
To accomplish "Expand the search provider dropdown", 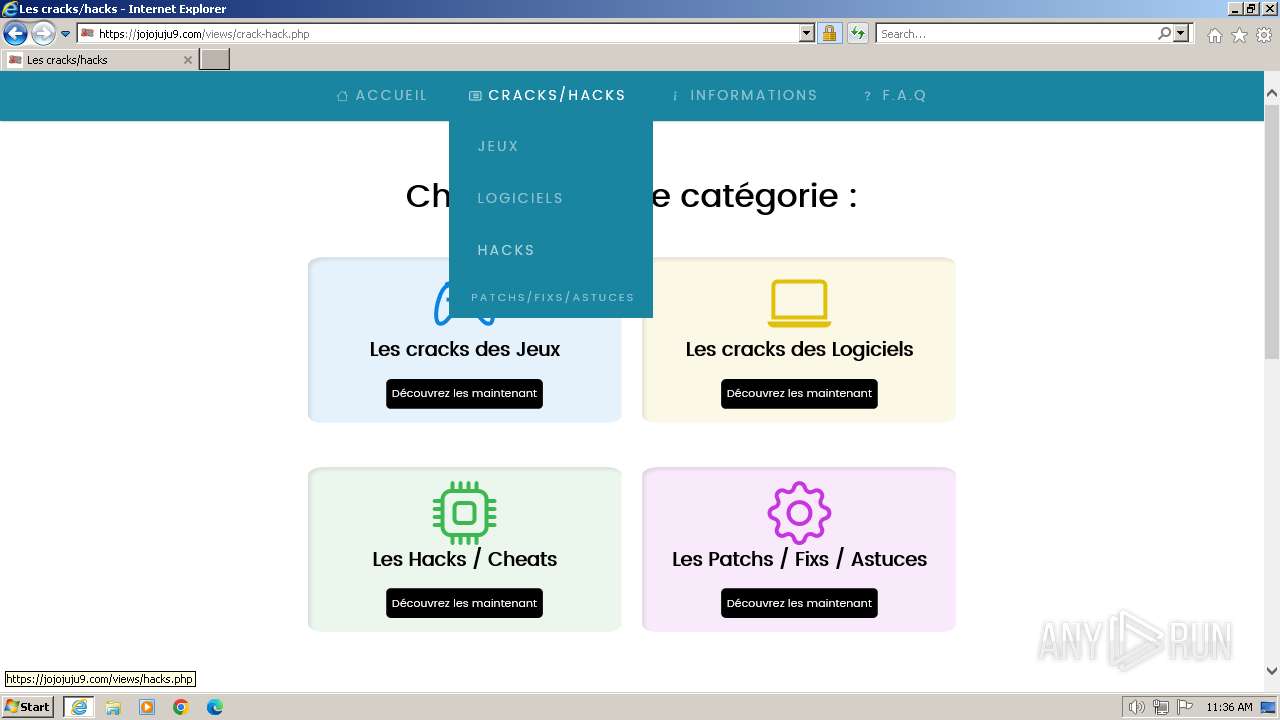I will pos(1182,34).
